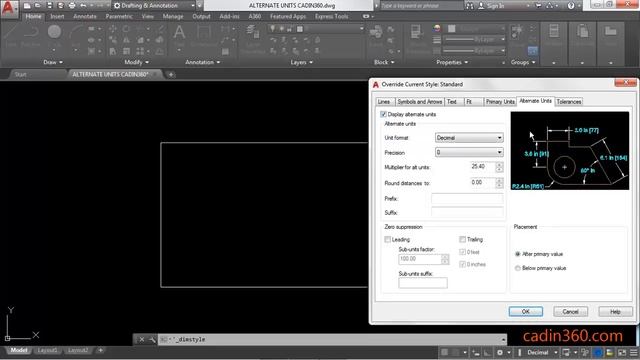Open Layer Properties manager icon
Screen dimensions: 640x360
[x=253, y=37]
